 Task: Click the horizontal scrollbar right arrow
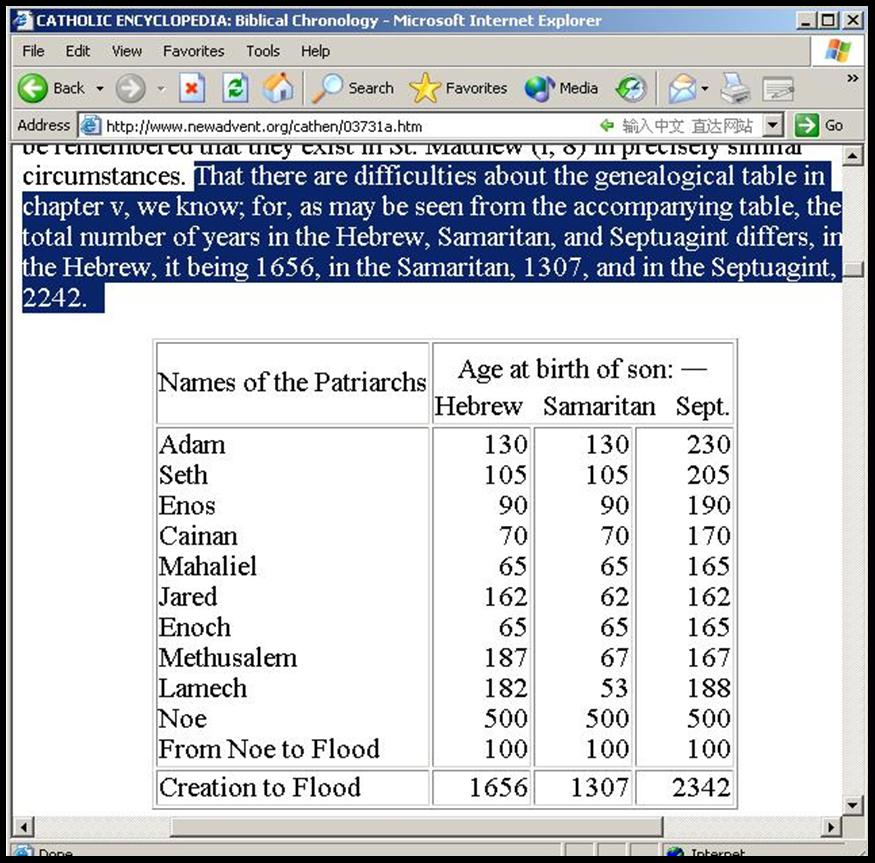[x=831, y=826]
